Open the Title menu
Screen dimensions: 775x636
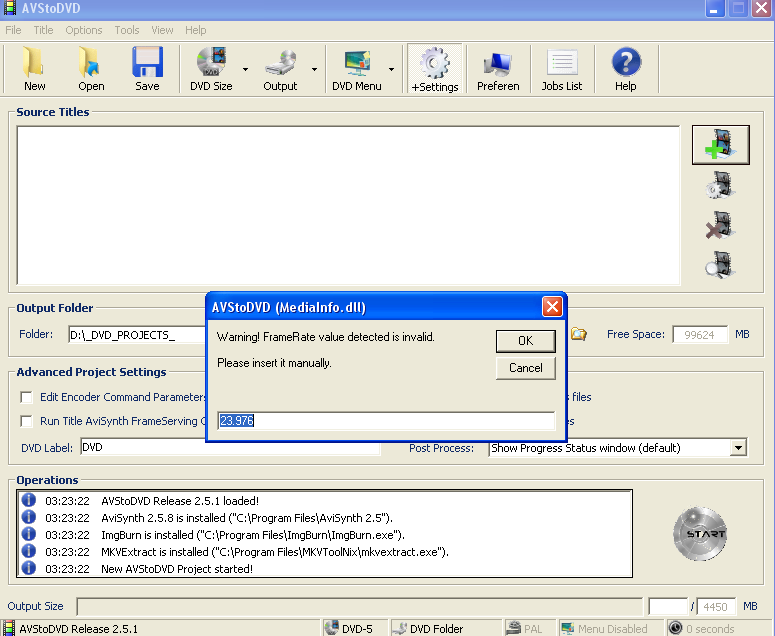(43, 30)
